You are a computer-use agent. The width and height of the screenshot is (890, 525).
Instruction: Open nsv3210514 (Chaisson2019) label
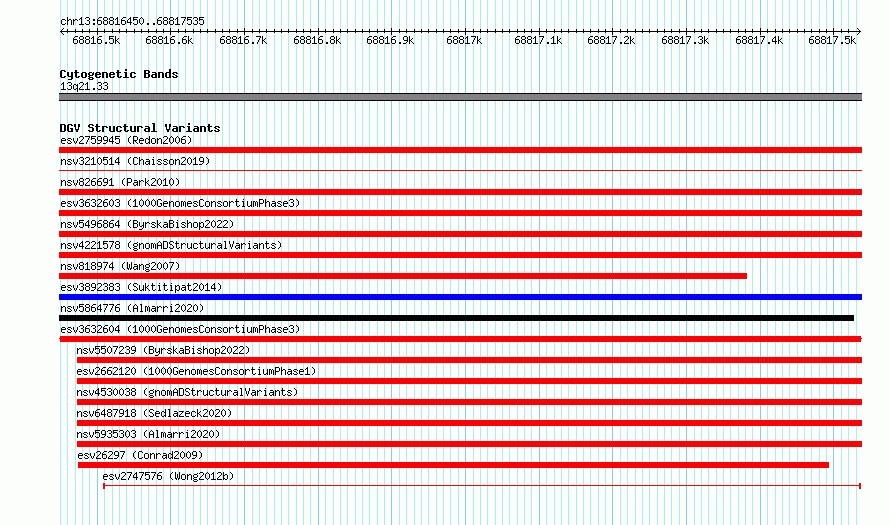pos(135,161)
